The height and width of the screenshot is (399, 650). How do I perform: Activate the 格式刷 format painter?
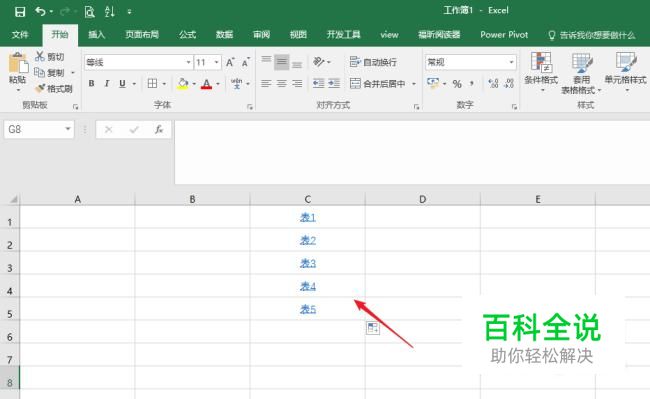tap(54, 88)
